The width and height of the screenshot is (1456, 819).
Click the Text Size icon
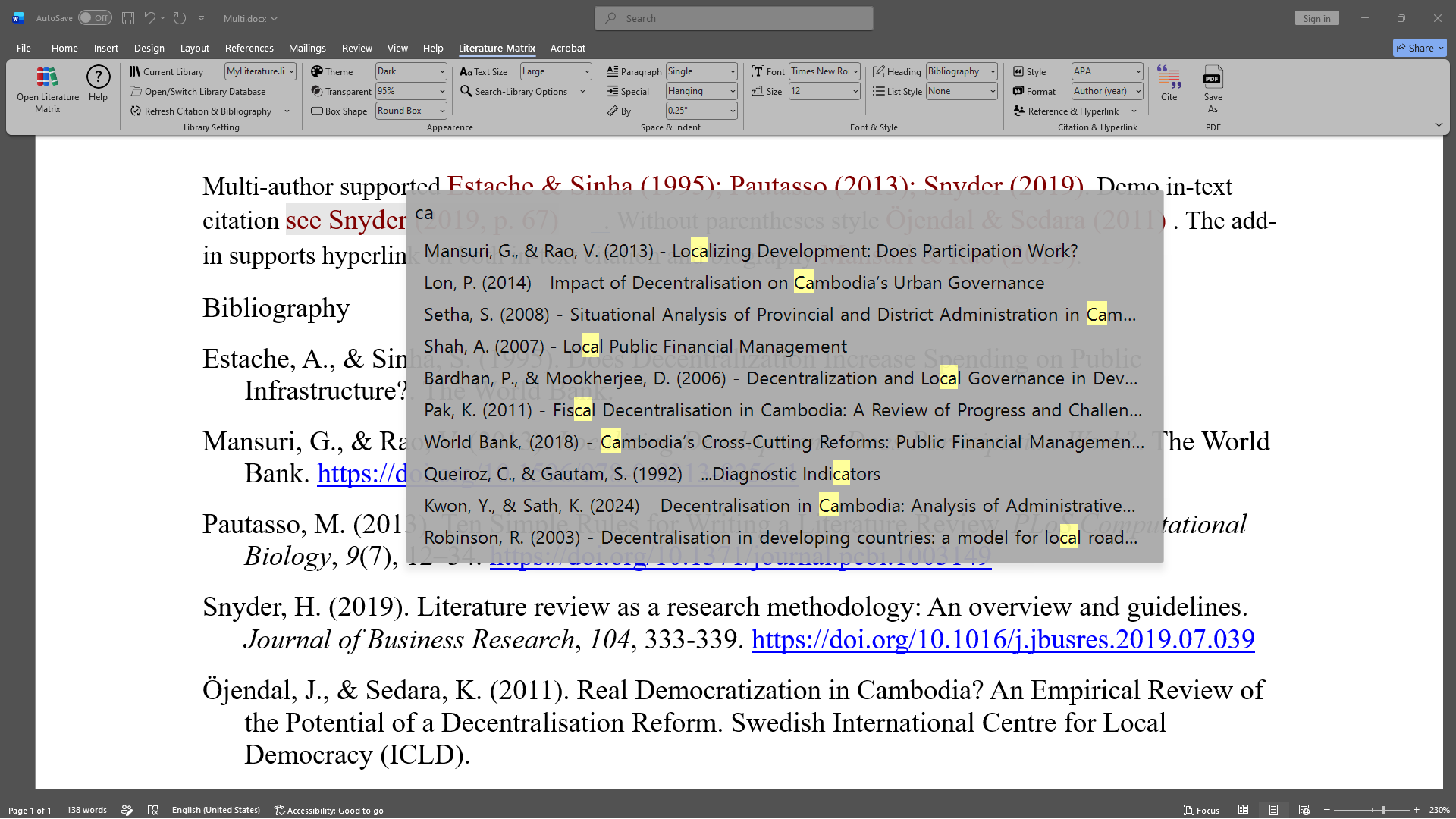(x=466, y=71)
